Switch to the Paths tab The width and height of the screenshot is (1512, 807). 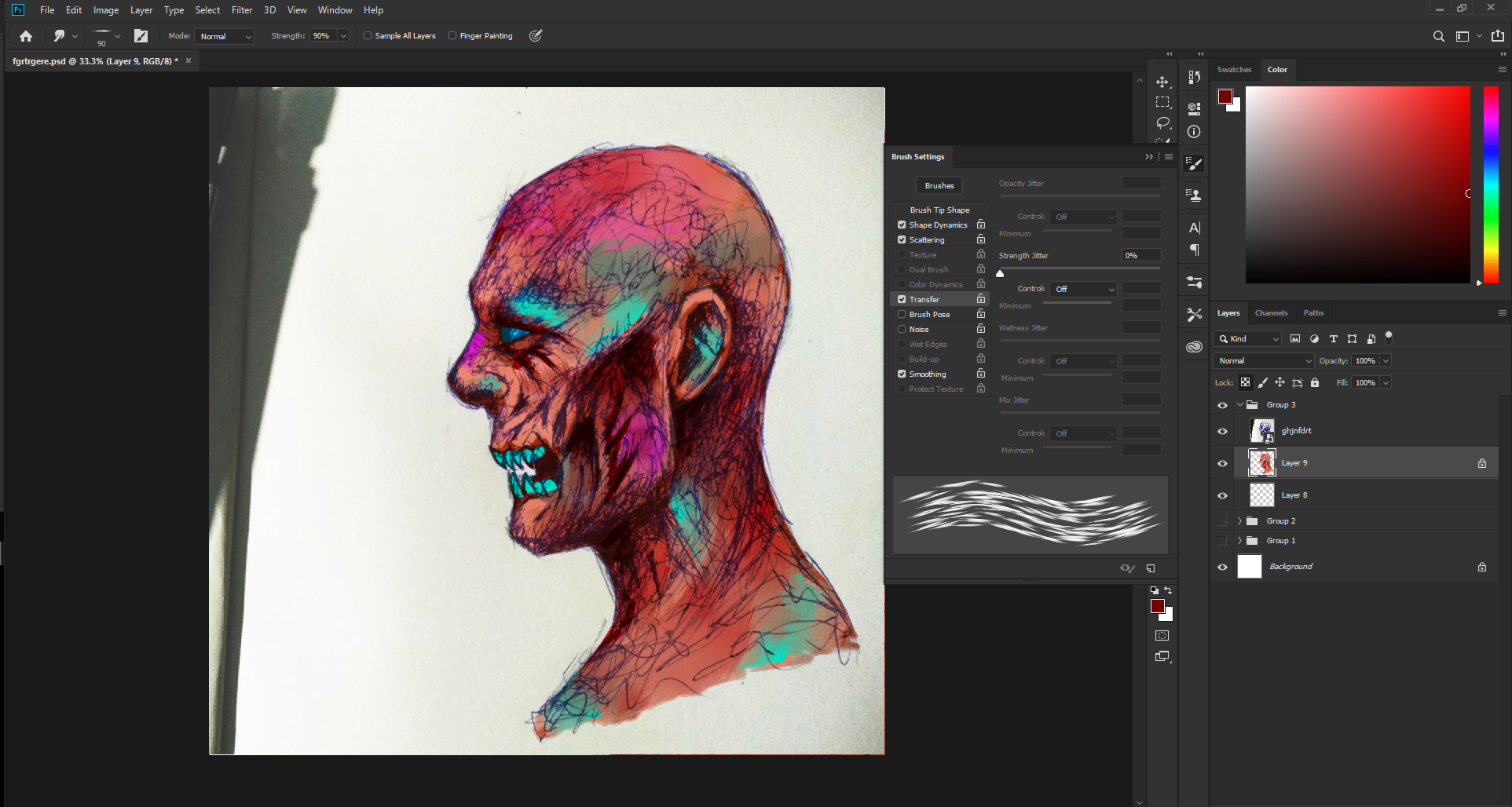[1313, 313]
